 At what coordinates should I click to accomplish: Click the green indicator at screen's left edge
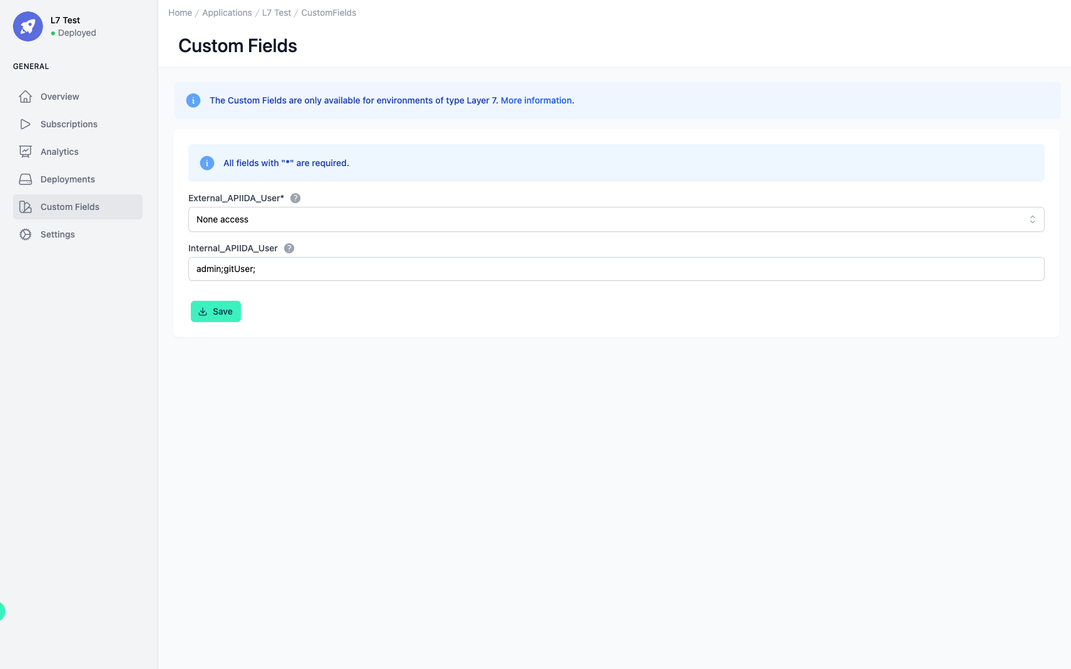[3, 611]
